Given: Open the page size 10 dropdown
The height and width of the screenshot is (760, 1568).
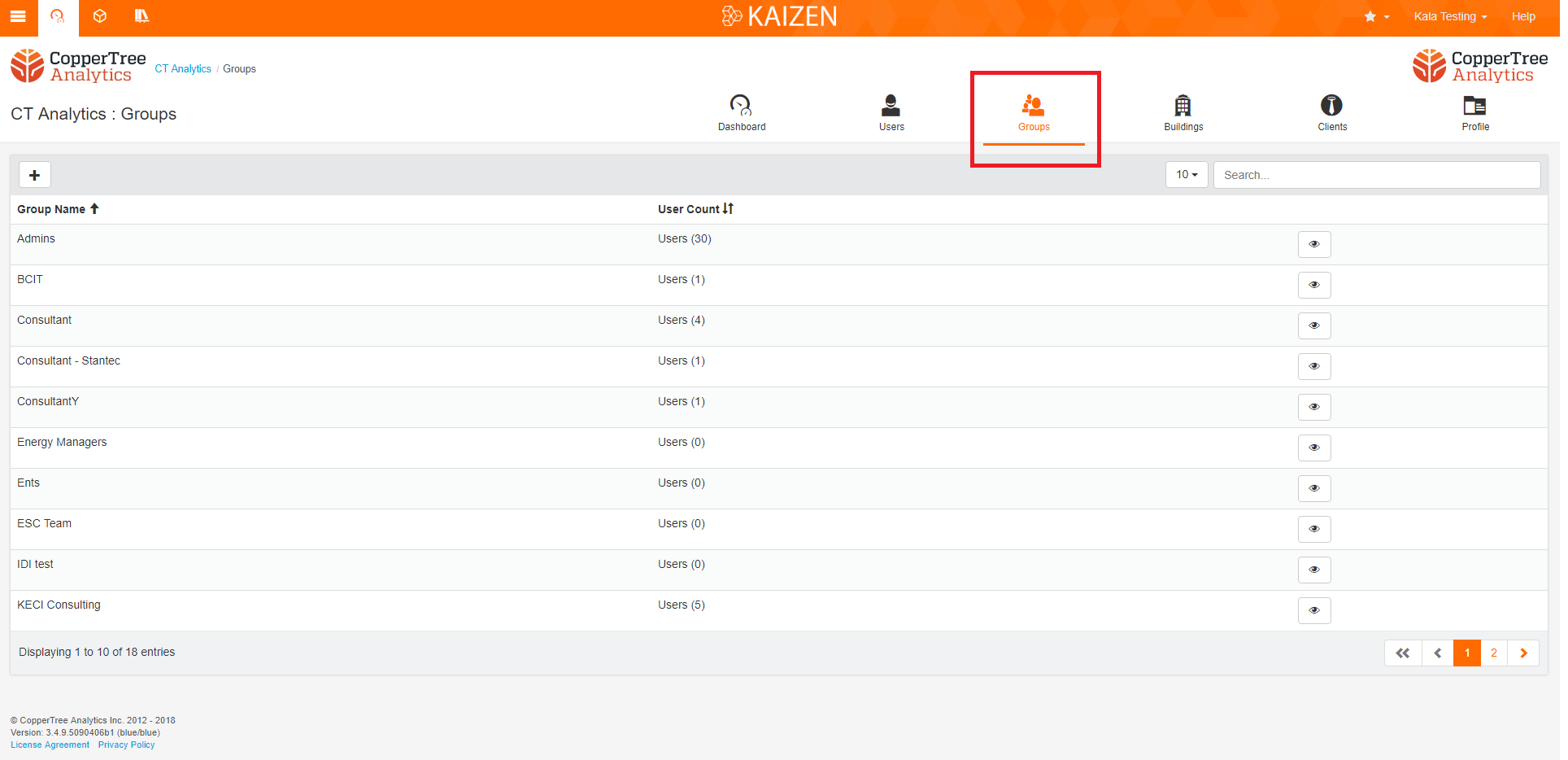Looking at the screenshot, I should pyautogui.click(x=1187, y=175).
